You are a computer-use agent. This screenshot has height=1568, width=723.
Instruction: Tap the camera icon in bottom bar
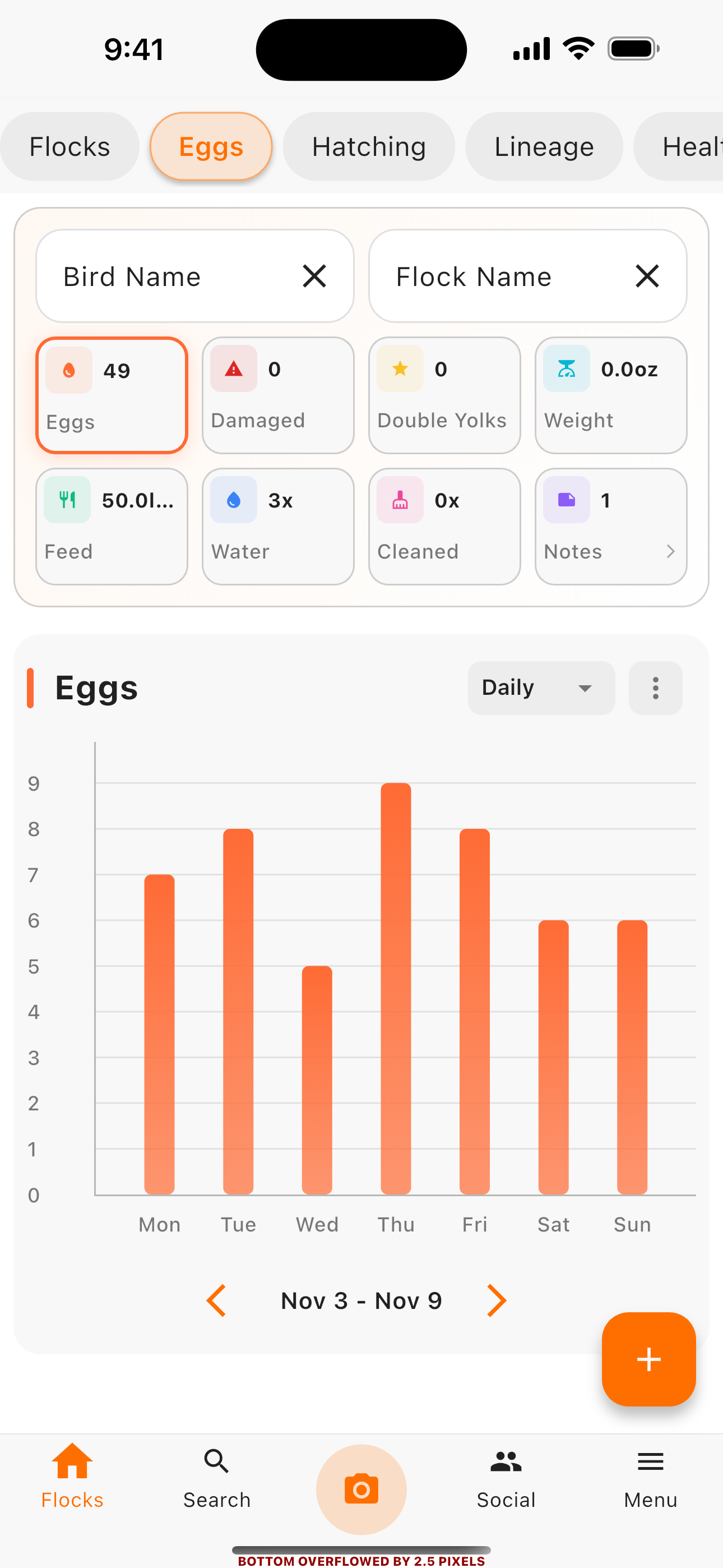(x=361, y=1488)
